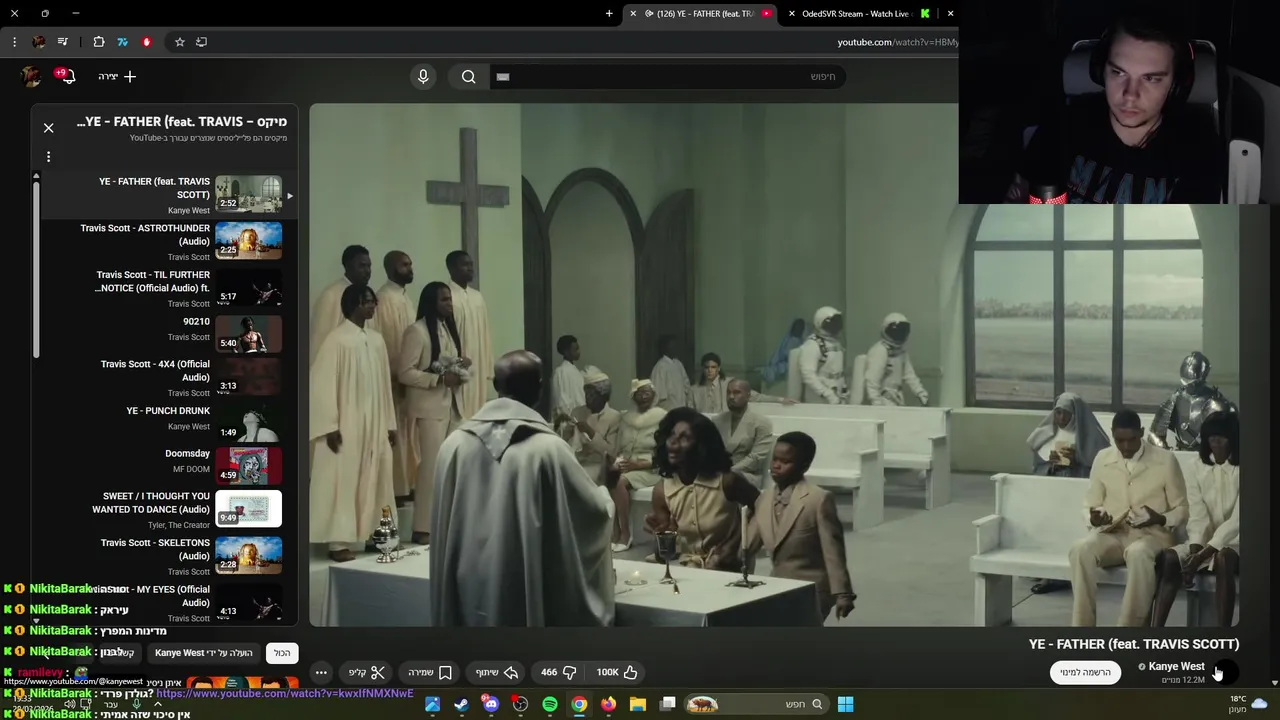Open the Windows Start menu
The height and width of the screenshot is (720, 1280).
(845, 704)
